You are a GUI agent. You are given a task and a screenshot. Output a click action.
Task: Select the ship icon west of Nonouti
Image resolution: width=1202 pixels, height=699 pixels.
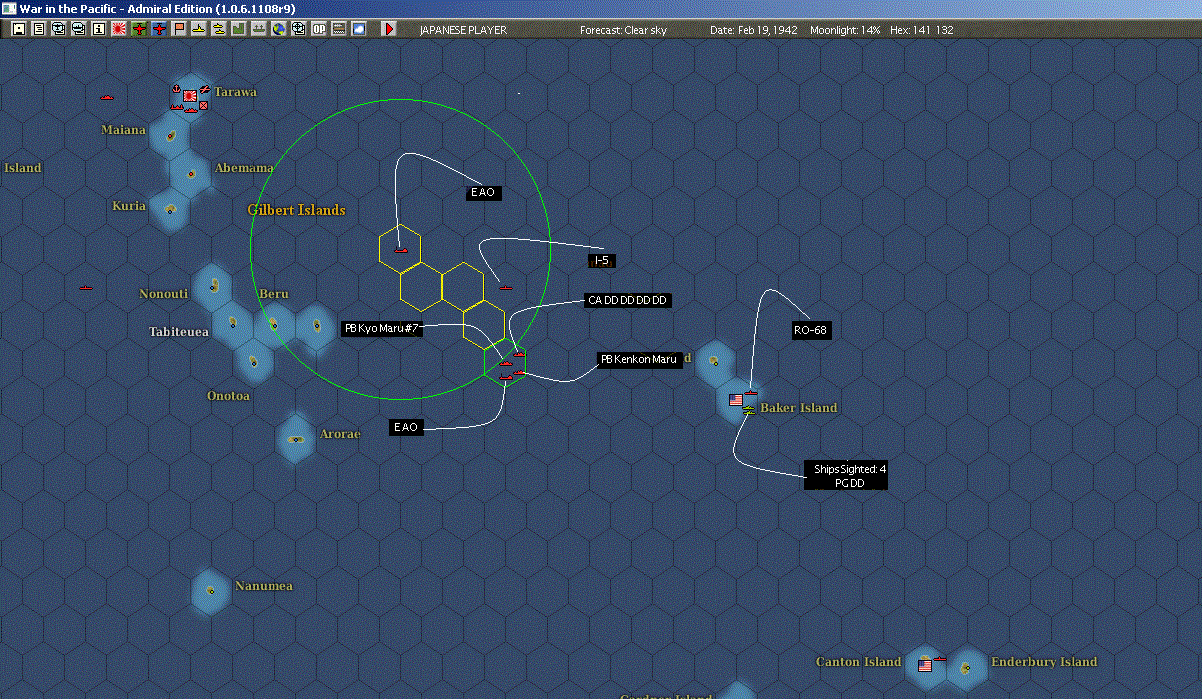pos(85,288)
